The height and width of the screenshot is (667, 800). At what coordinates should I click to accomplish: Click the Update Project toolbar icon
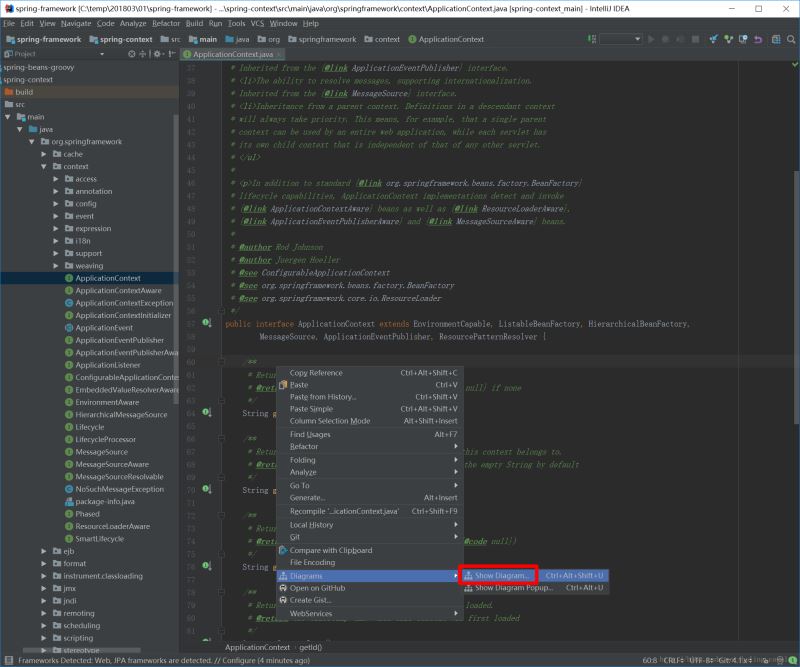(x=713, y=36)
